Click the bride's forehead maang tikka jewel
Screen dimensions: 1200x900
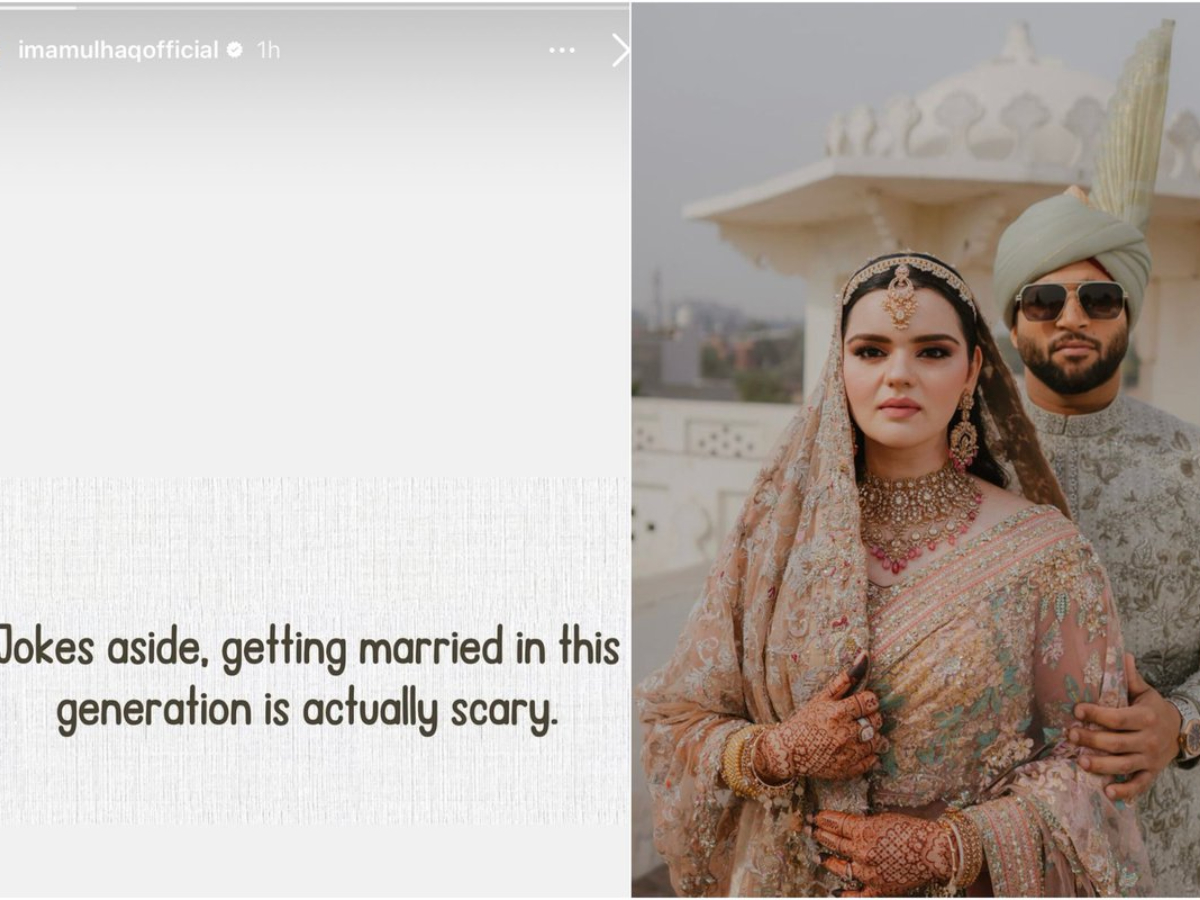[900, 296]
